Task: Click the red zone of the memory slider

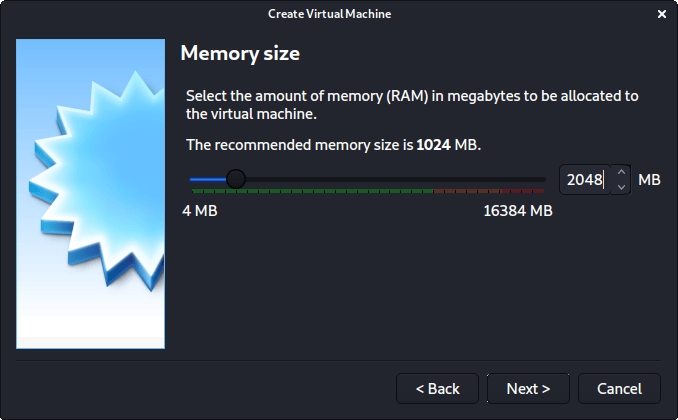Action: click(x=525, y=190)
